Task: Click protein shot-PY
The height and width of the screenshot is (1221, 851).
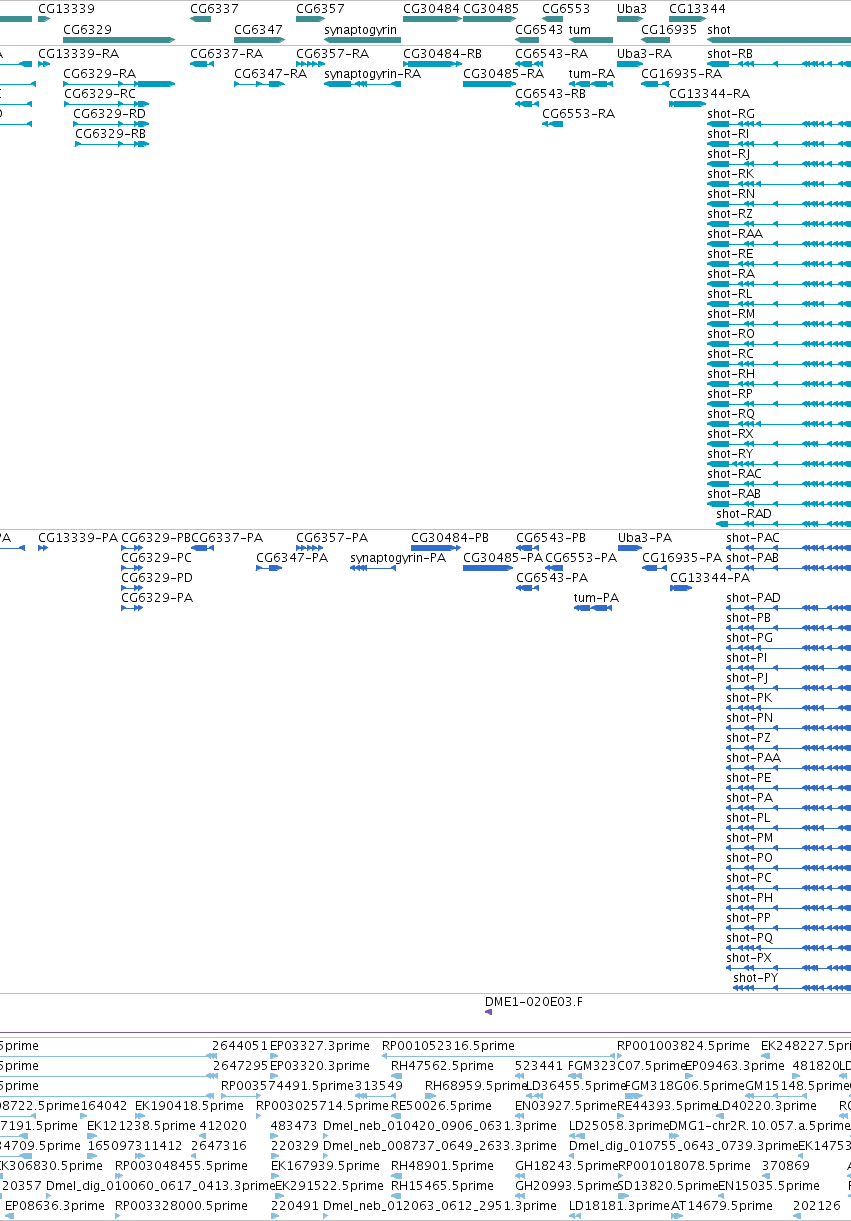Action: pos(755,977)
